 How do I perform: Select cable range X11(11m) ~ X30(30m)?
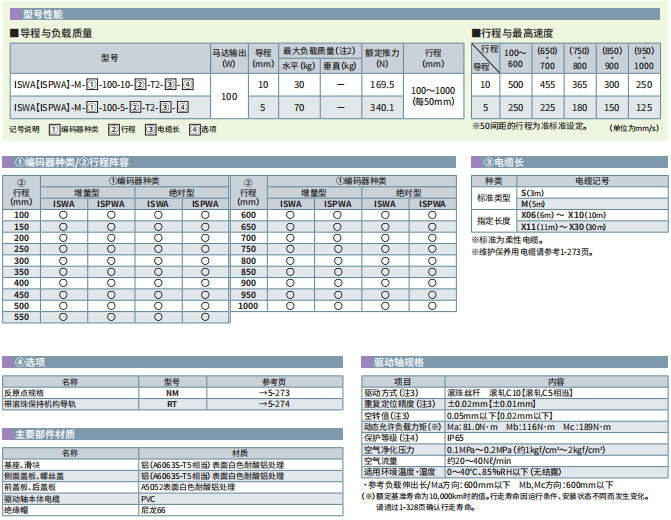coord(563,227)
